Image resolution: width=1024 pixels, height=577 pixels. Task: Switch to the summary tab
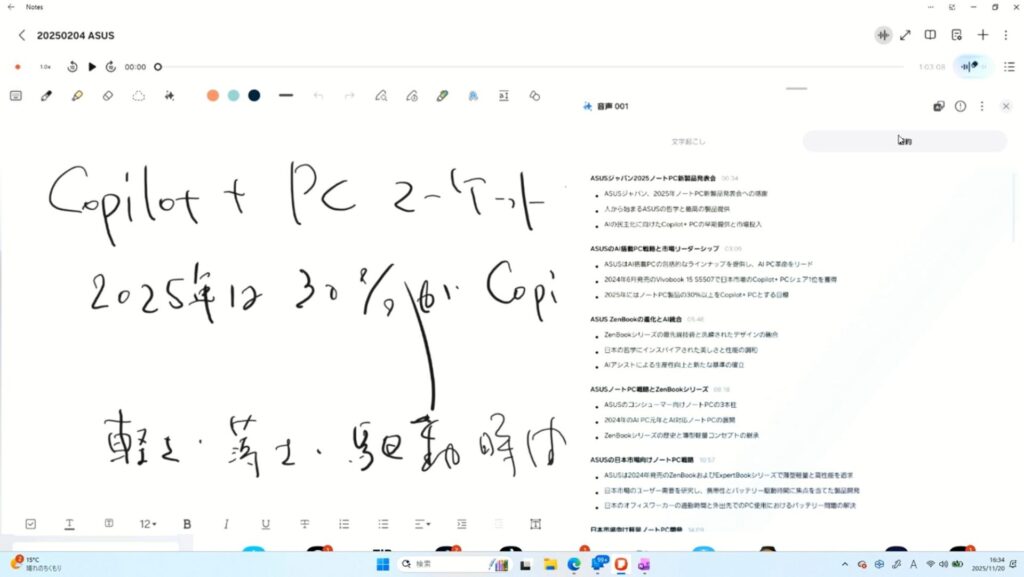(904, 142)
